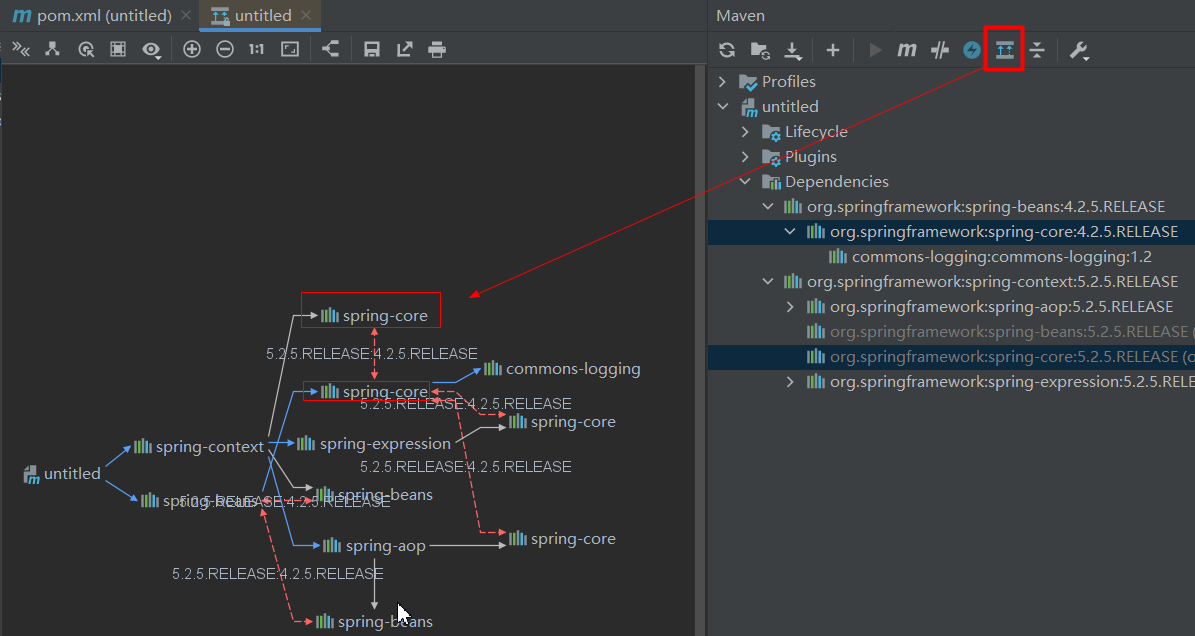Show Maven dependencies diagram icon
The width and height of the screenshot is (1195, 636).
pyautogui.click(x=1004, y=50)
